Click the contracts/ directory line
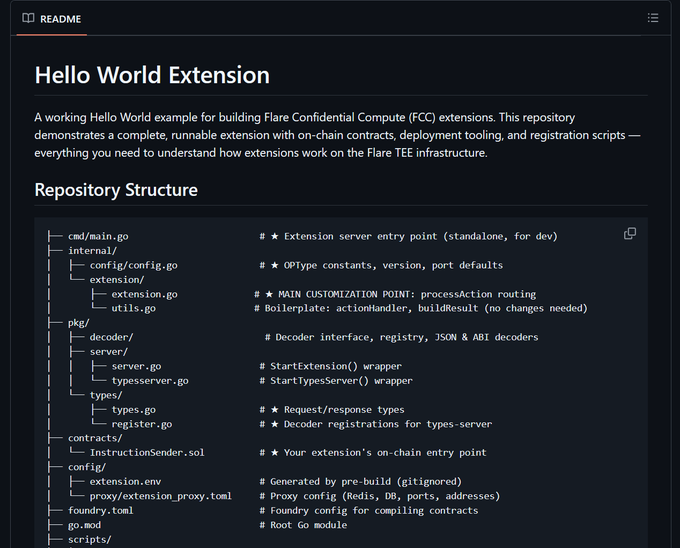The image size is (680, 548). (x=95, y=438)
